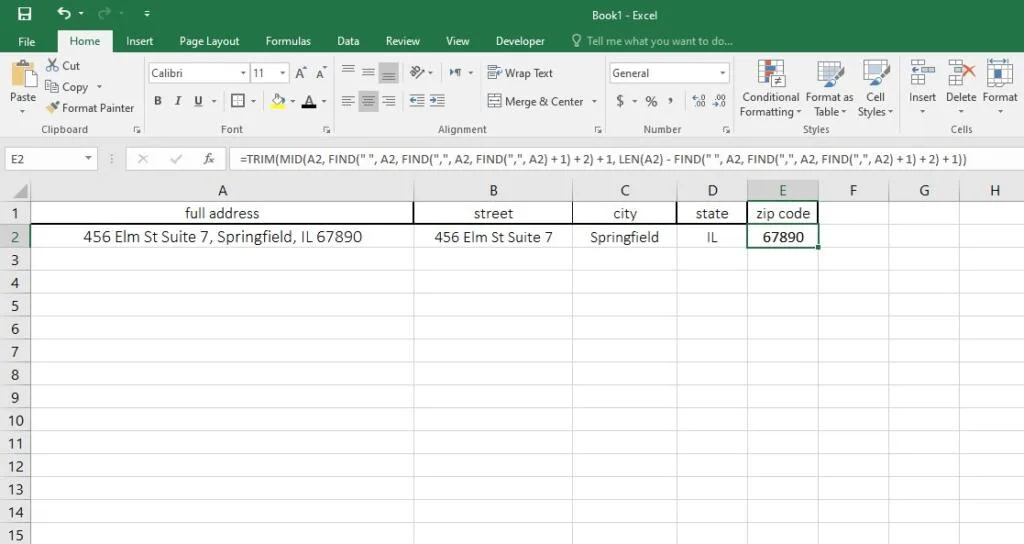Open the Developer tab
1024x544 pixels.
[x=520, y=41]
